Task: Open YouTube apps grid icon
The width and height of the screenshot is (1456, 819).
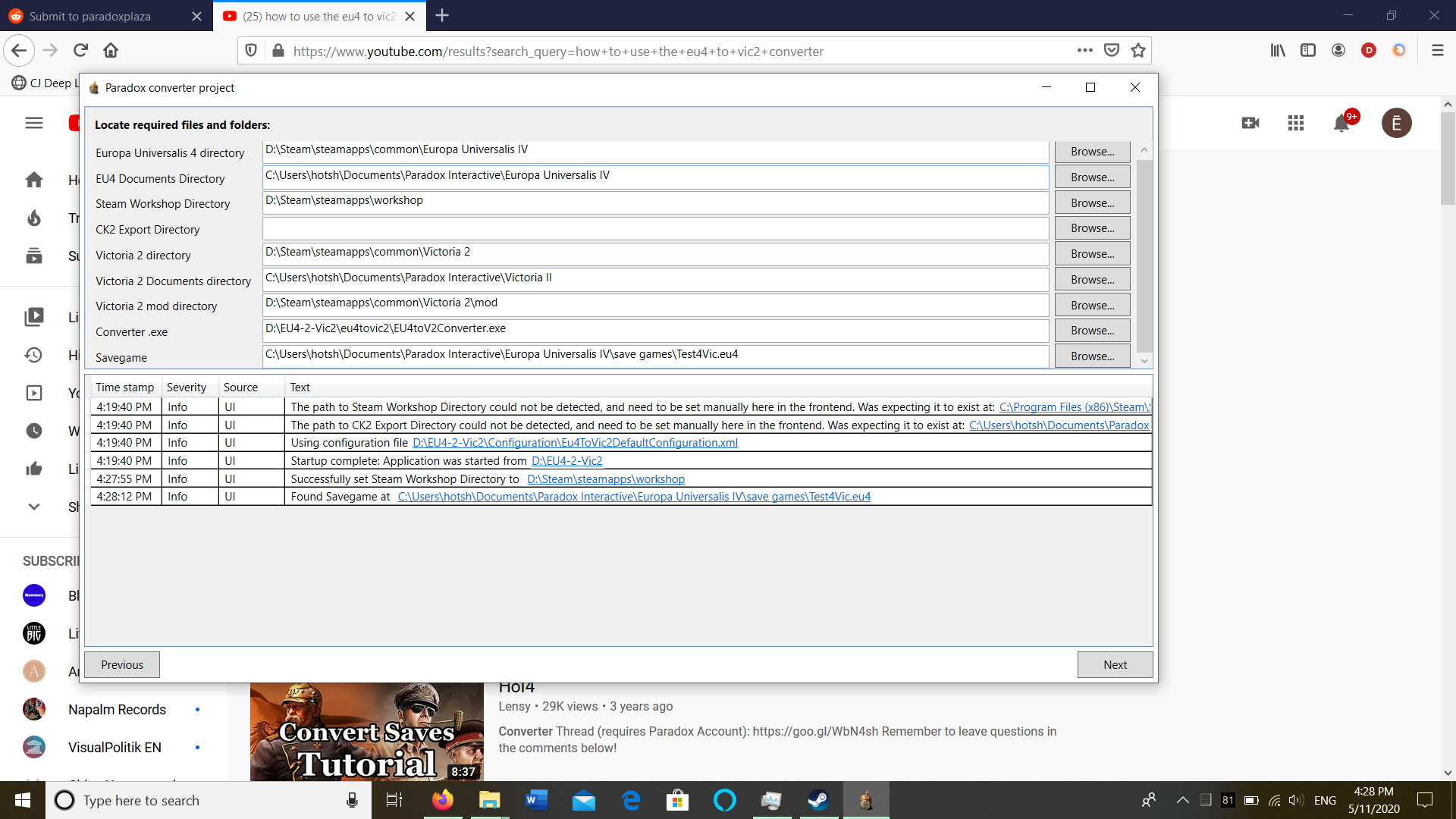Action: pyautogui.click(x=1296, y=123)
